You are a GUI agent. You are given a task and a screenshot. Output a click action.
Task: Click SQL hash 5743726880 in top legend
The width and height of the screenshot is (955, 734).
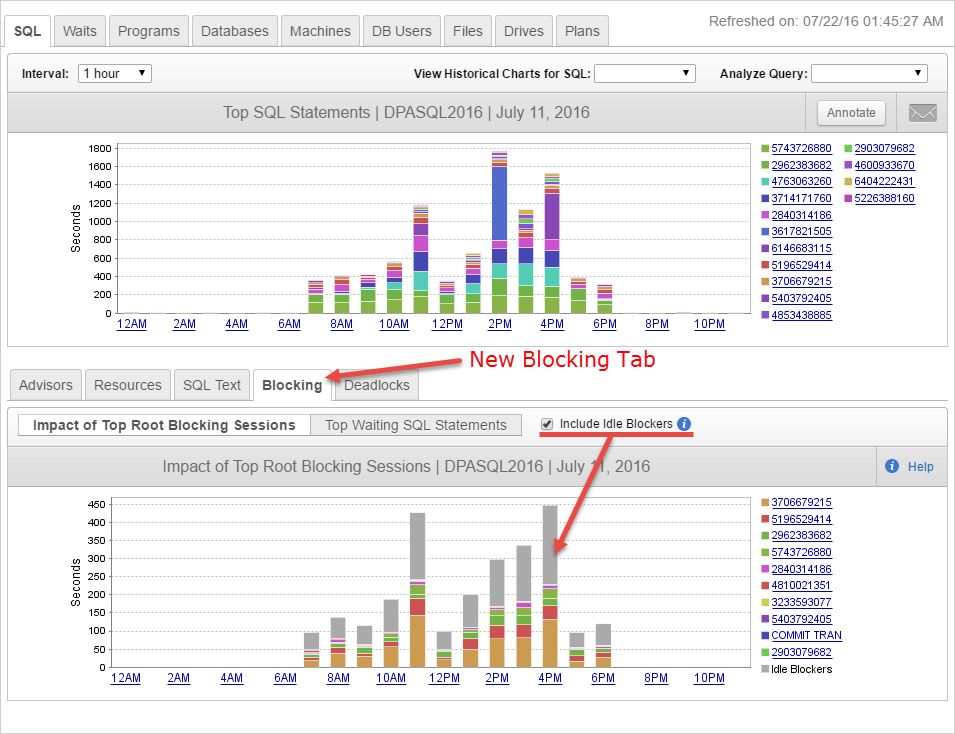801,149
